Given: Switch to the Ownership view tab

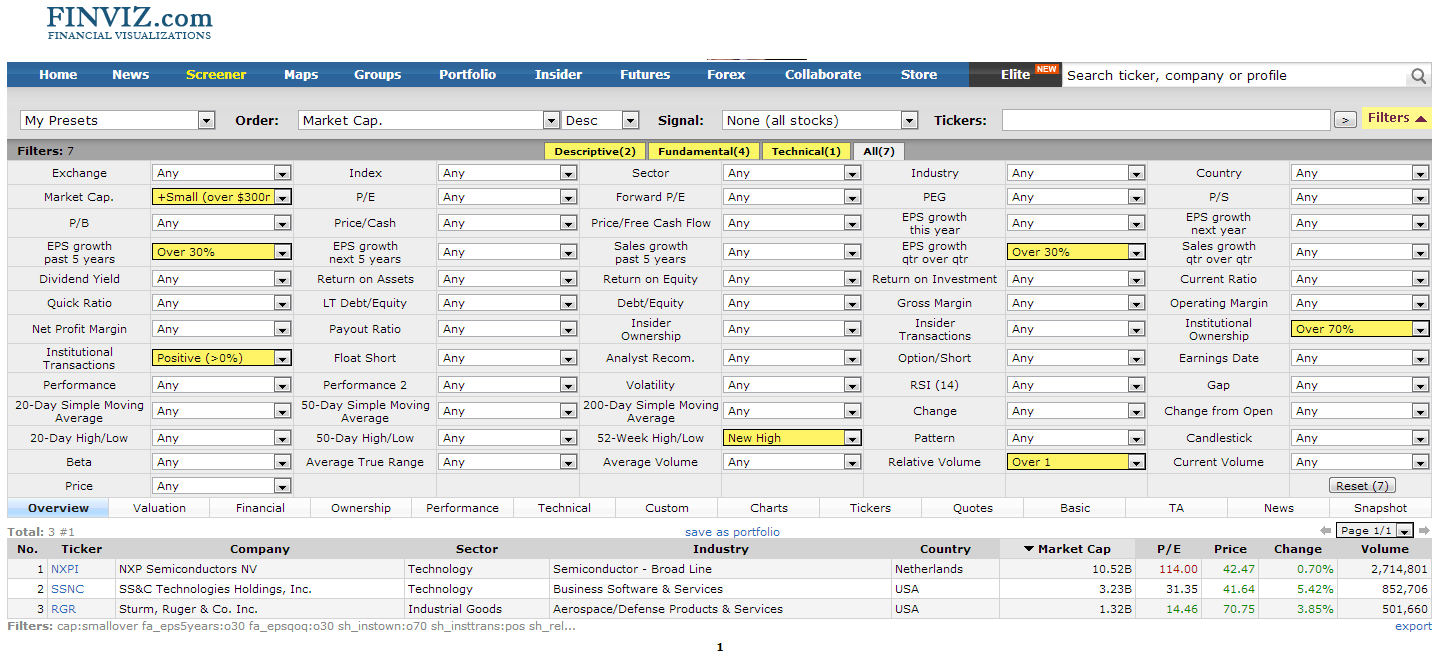Looking at the screenshot, I should click(361, 508).
